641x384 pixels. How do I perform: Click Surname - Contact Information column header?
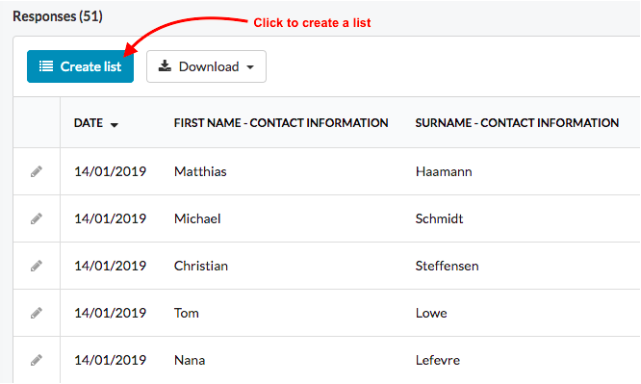[517, 123]
